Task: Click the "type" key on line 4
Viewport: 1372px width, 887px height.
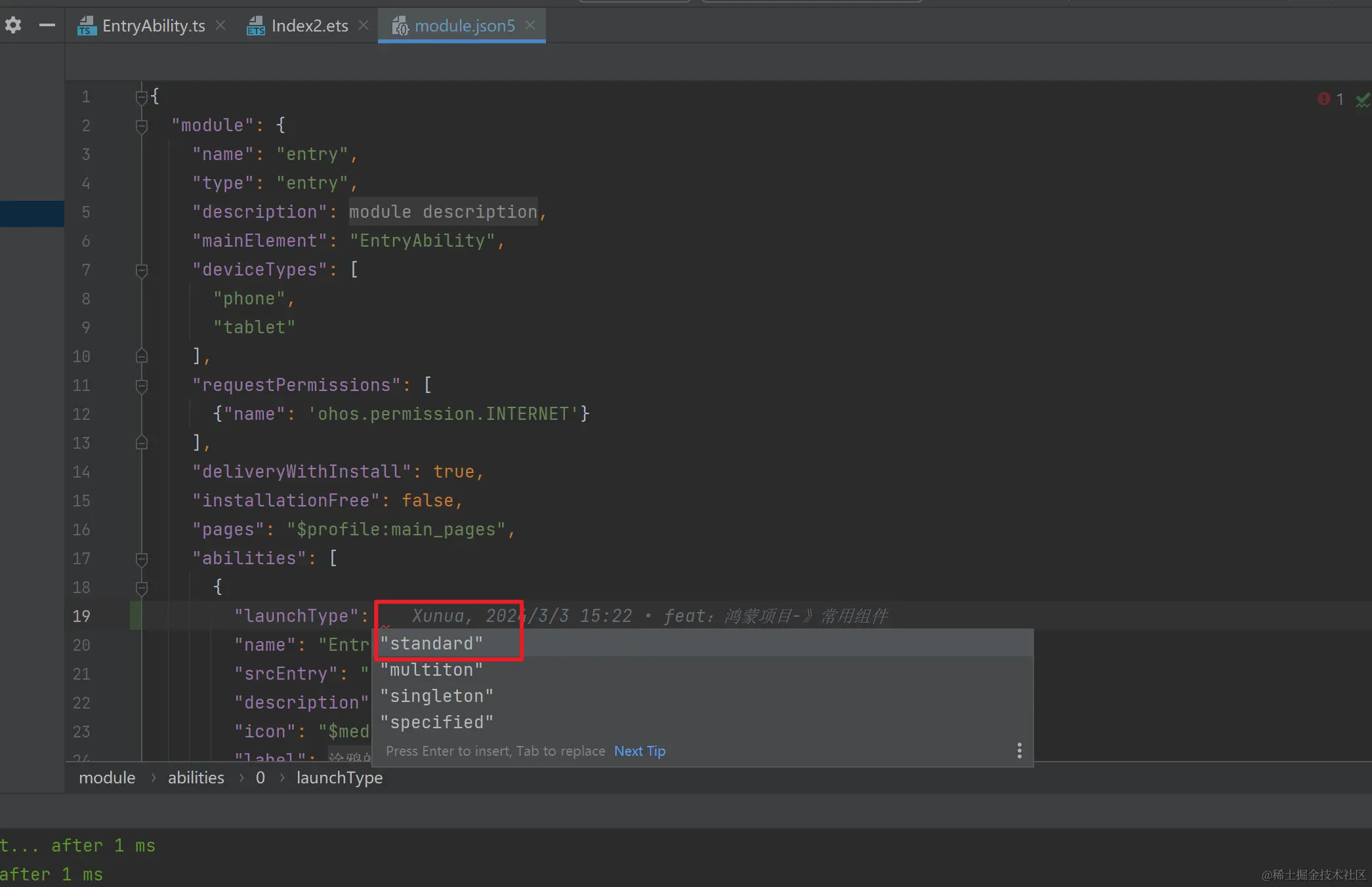Action: [222, 183]
